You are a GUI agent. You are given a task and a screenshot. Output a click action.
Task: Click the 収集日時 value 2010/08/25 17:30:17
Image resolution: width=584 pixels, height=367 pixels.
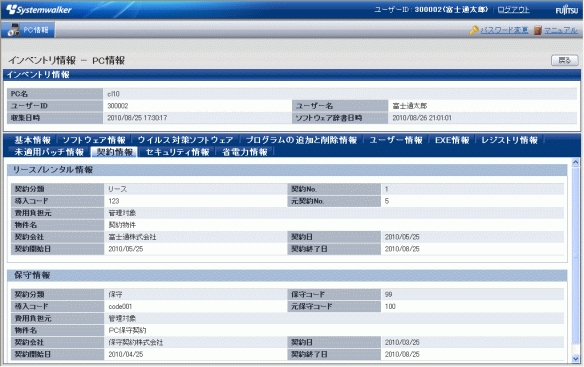coord(137,118)
